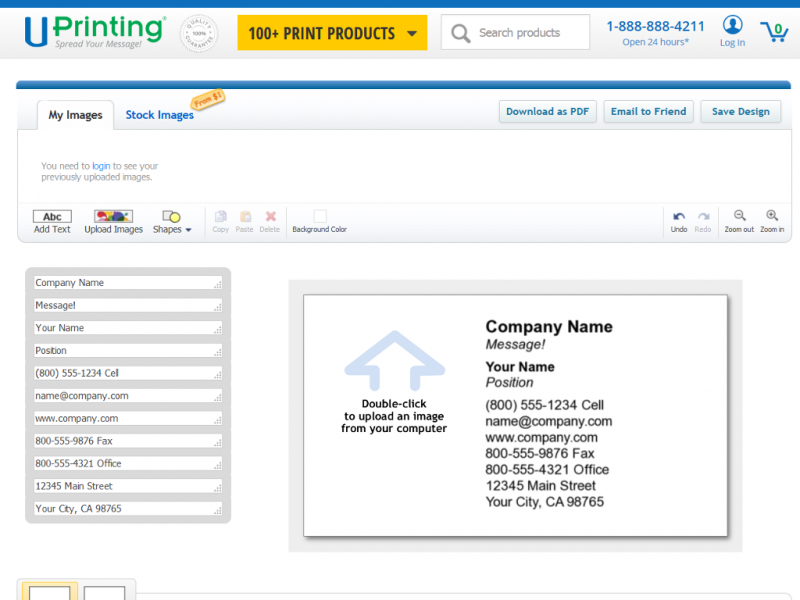Image resolution: width=800 pixels, height=600 pixels.
Task: Expand the 100+ Print Products menu
Action: point(332,33)
